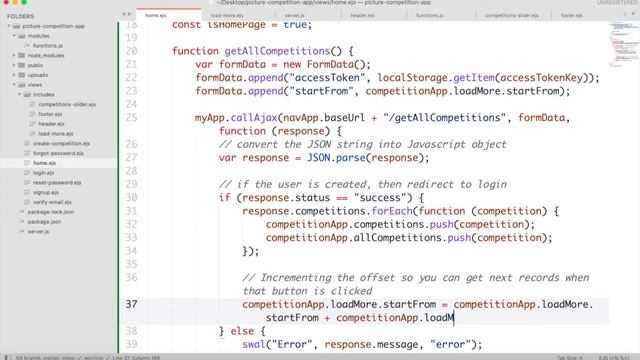This screenshot has width=640, height=360.
Task: Open create-competition.ejs in the sidebar
Action: coord(62,144)
